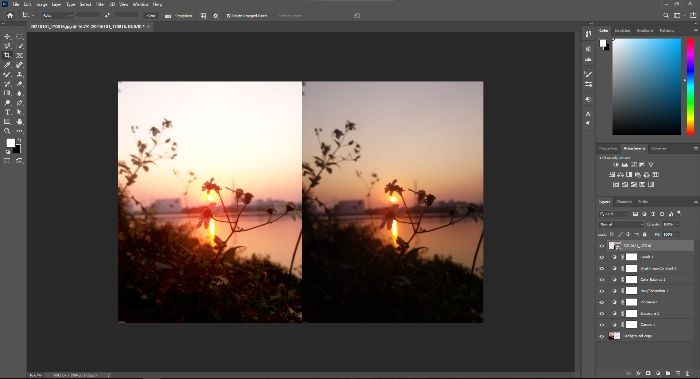The image size is (700, 379).
Task: Select the Hand tool
Action: click(20, 121)
